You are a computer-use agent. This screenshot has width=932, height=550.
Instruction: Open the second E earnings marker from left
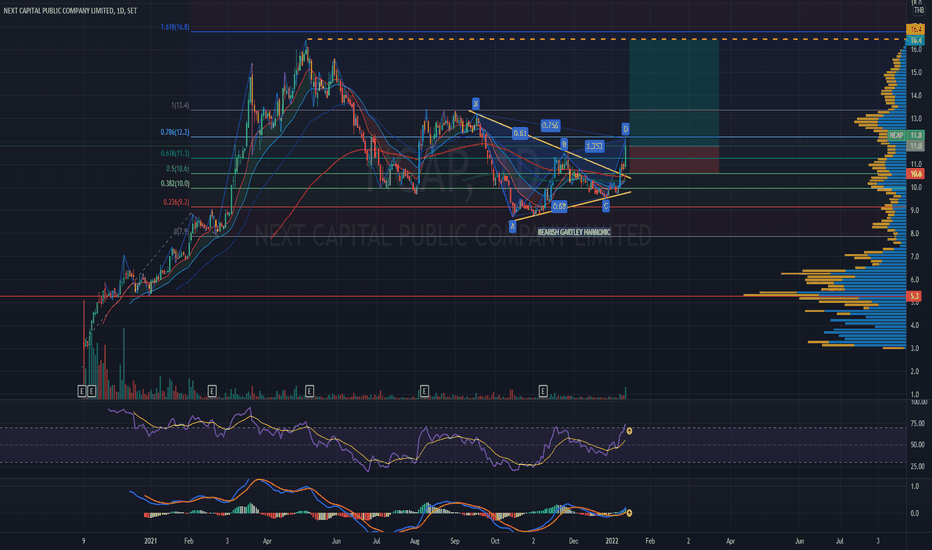coord(92,391)
